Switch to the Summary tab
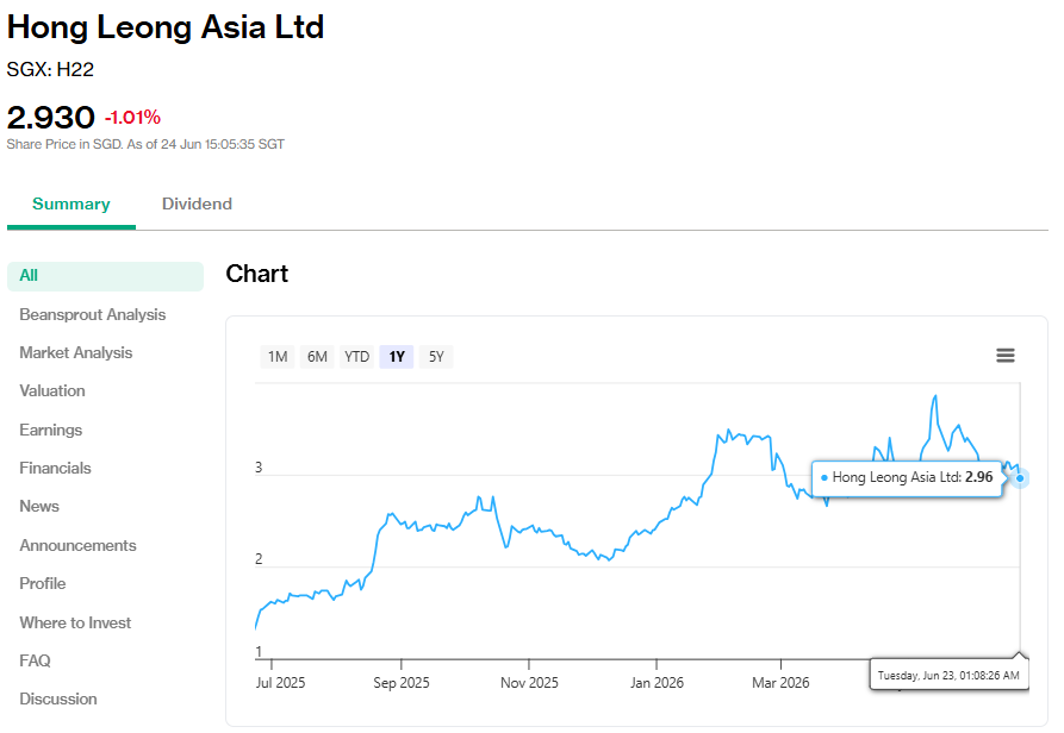Image resolution: width=1064 pixels, height=733 pixels. (x=71, y=204)
